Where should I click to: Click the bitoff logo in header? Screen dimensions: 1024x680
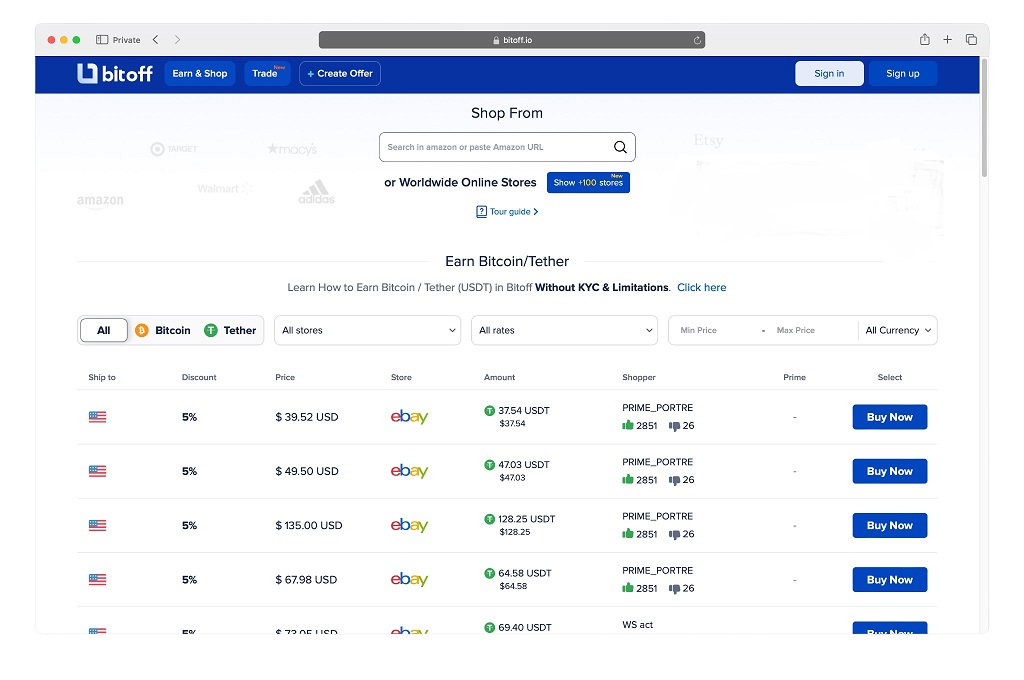click(115, 73)
